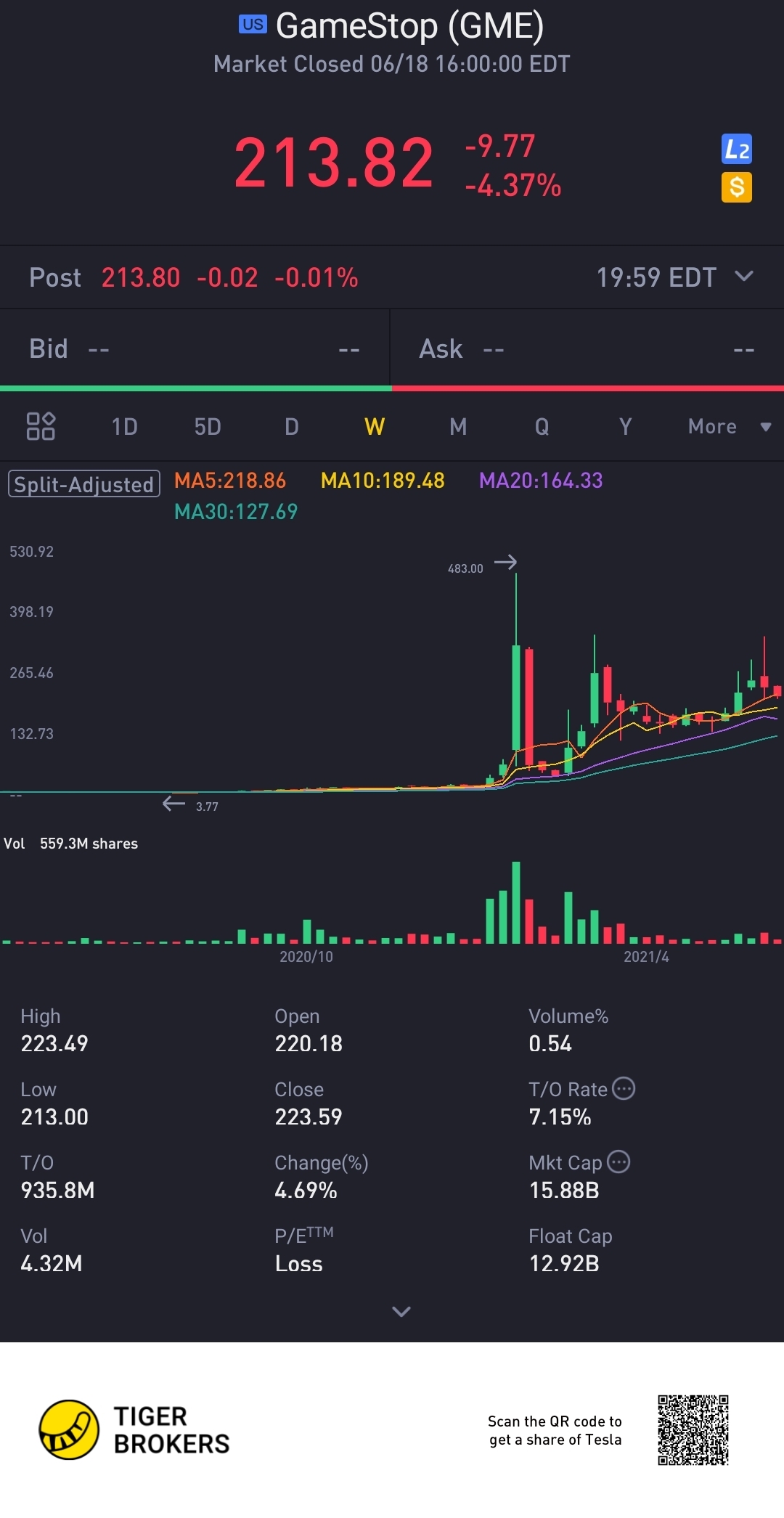The image size is (784, 1518).
Task: Select the Q quarterly chart tab
Action: click(542, 426)
